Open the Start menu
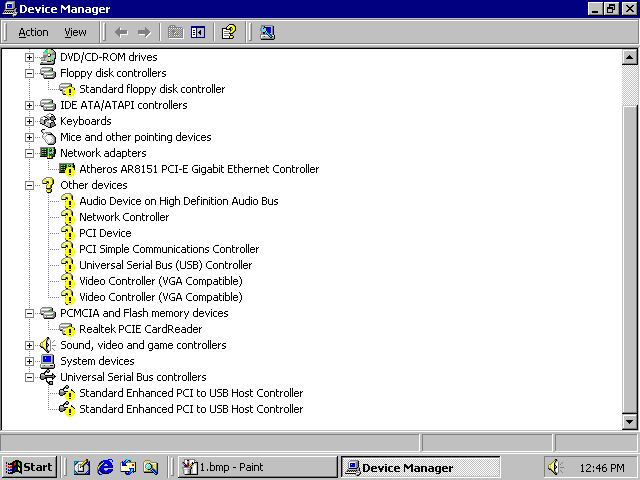 coord(29,467)
